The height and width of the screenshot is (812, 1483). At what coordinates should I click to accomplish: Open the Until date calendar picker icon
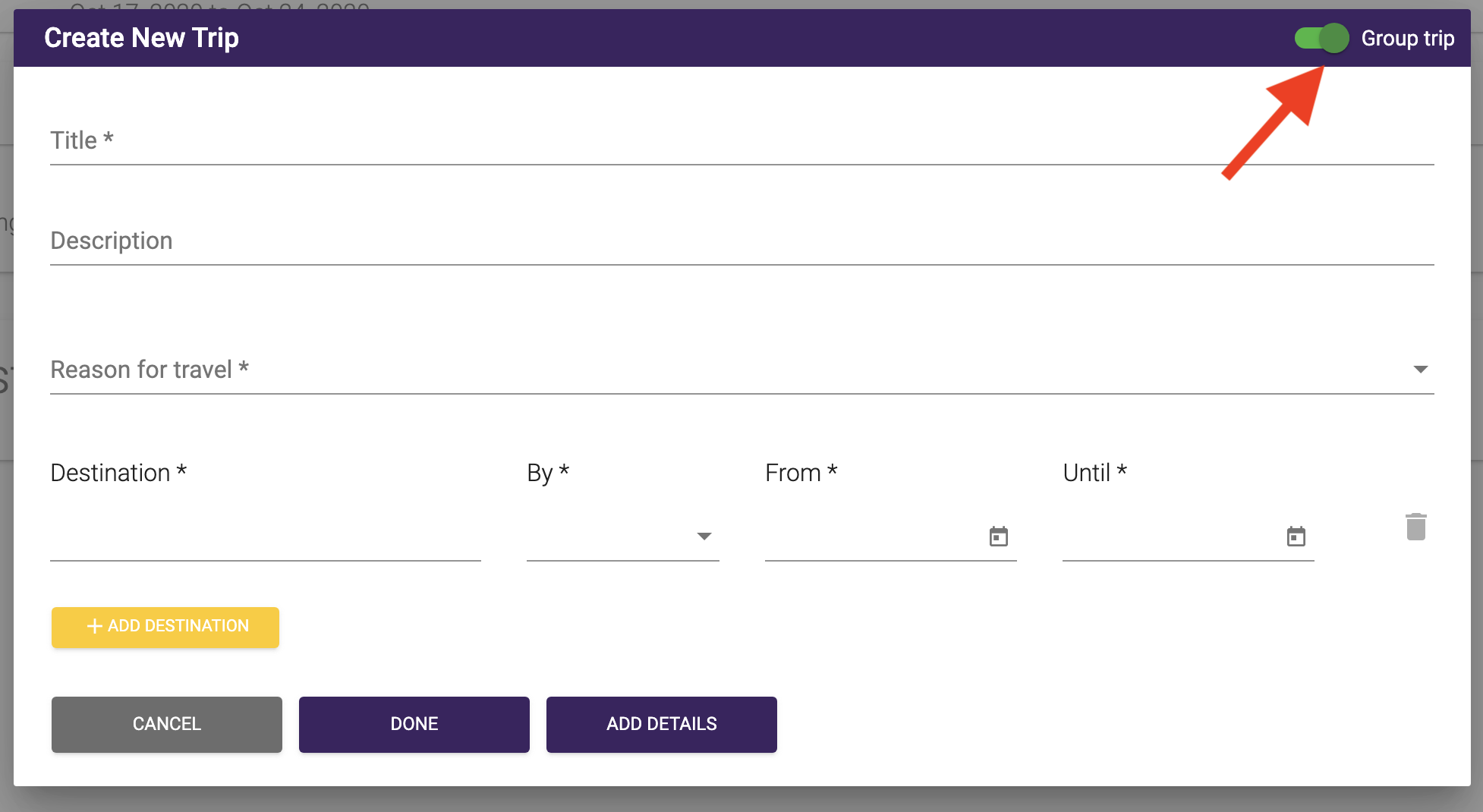[x=1296, y=537]
